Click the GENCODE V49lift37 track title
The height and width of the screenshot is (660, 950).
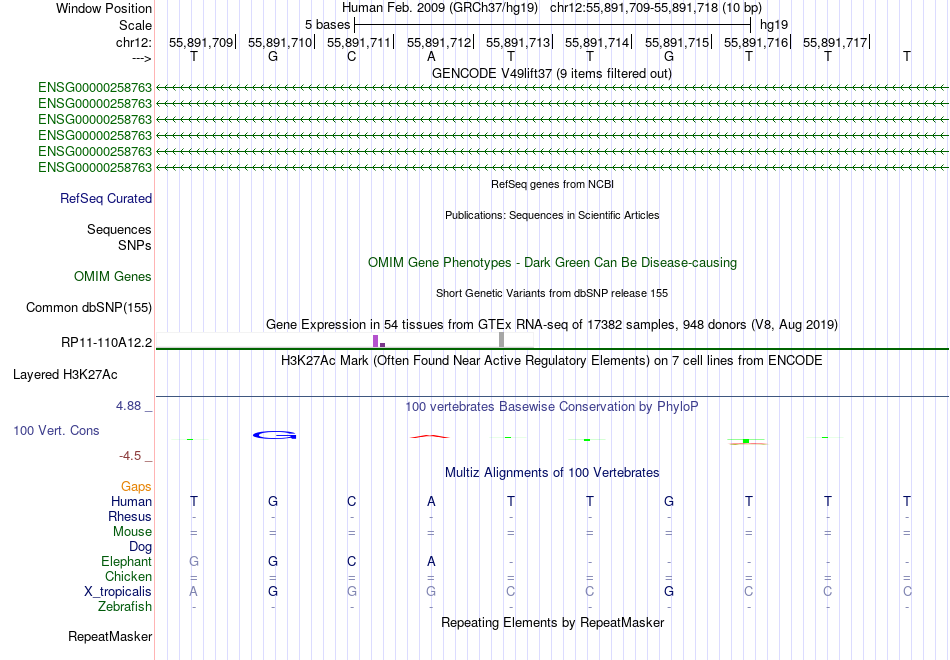coord(551,73)
